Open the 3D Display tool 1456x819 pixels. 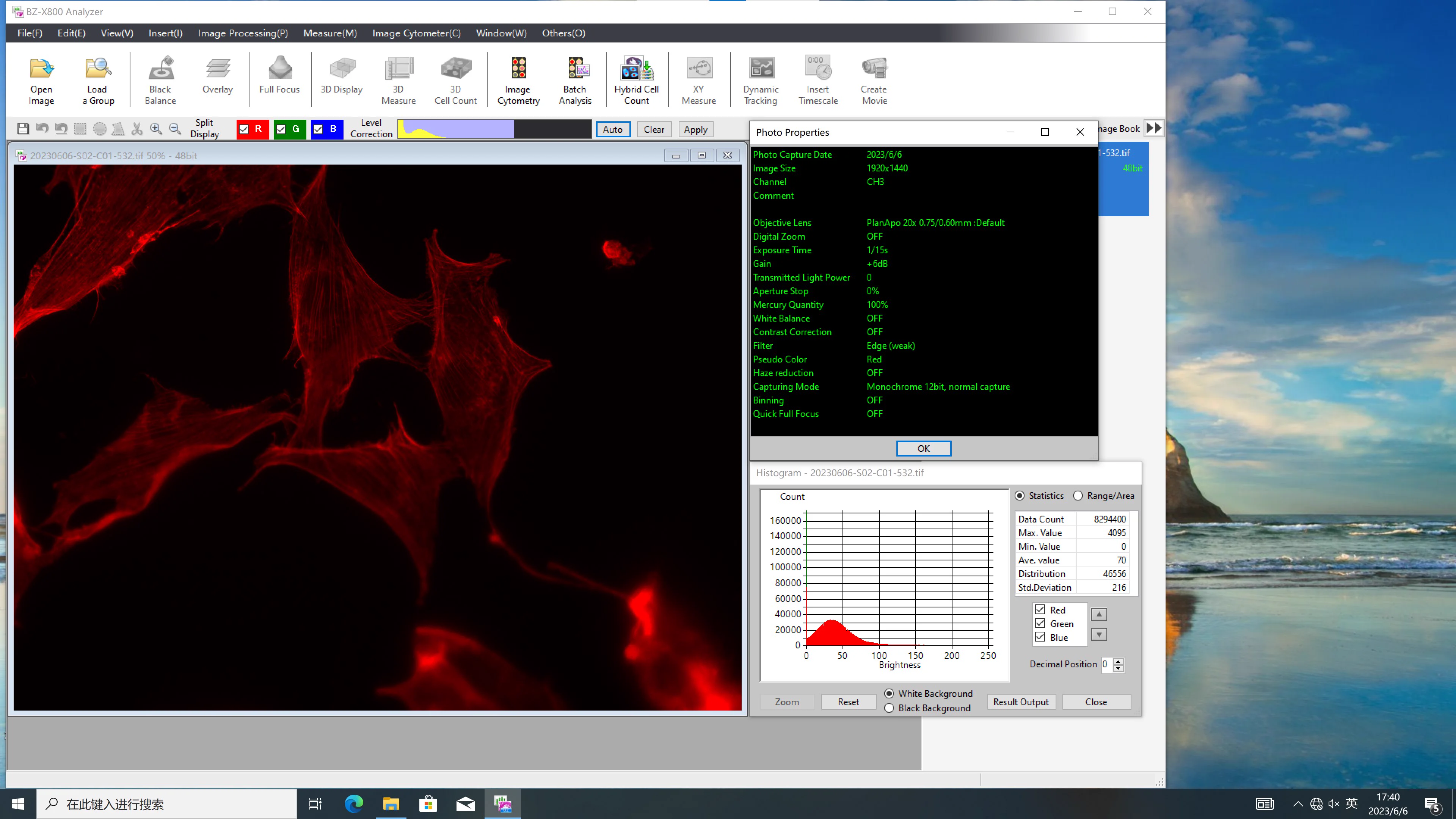(341, 75)
